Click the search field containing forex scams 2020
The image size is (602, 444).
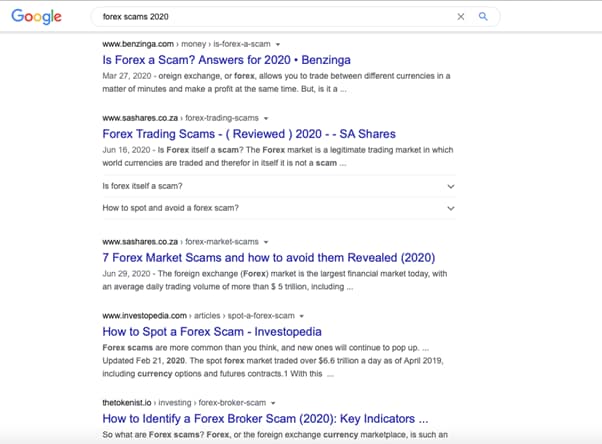pyautogui.click(x=270, y=17)
